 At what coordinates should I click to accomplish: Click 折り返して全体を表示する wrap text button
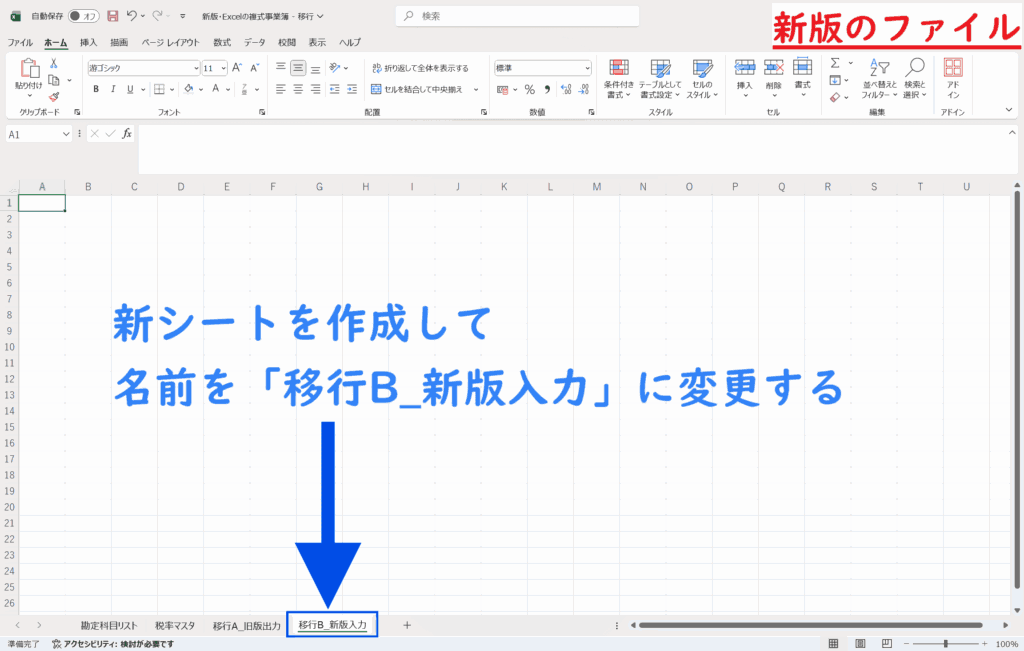[x=419, y=68]
